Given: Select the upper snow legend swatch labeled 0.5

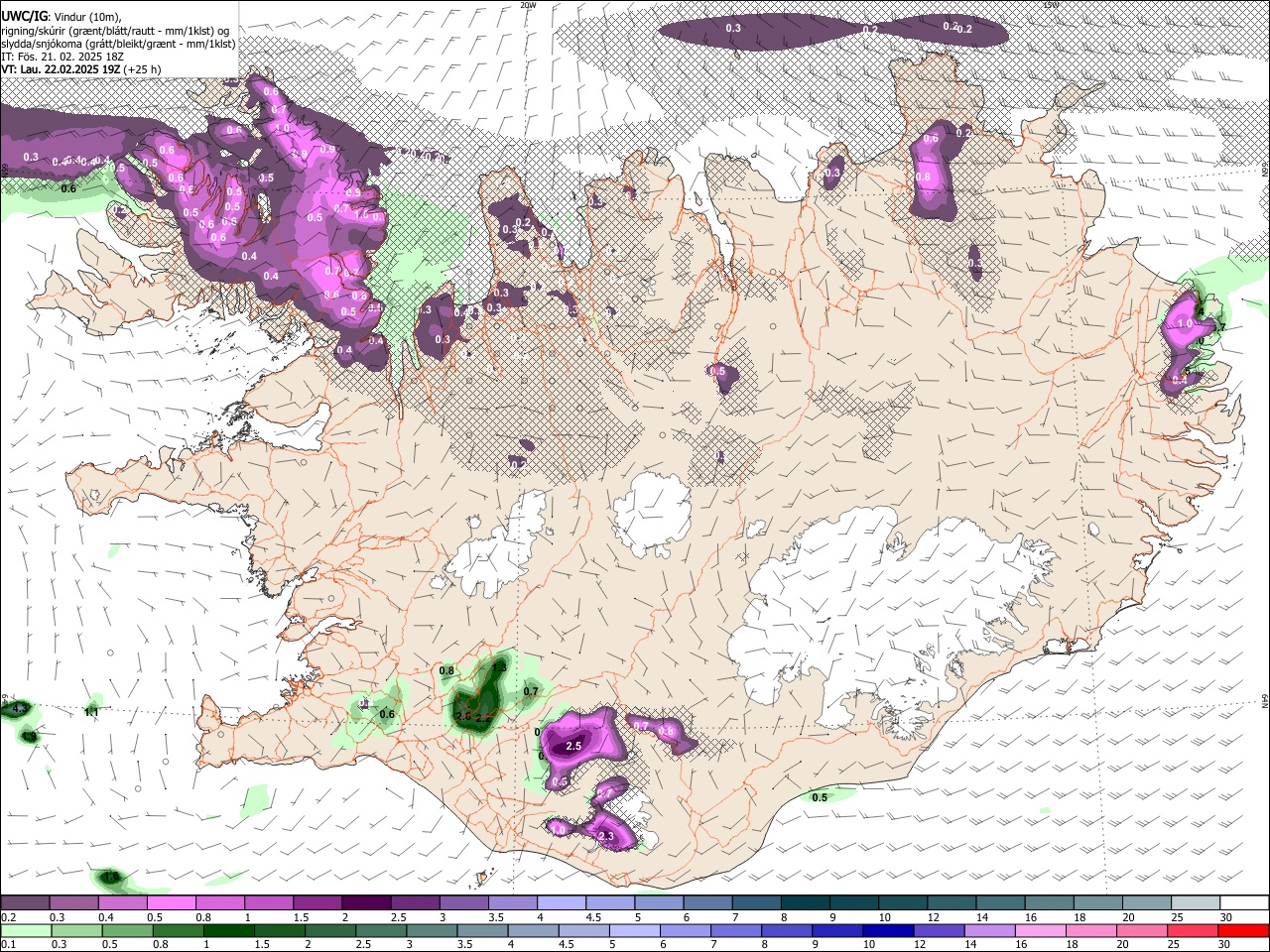Looking at the screenshot, I should [171, 903].
